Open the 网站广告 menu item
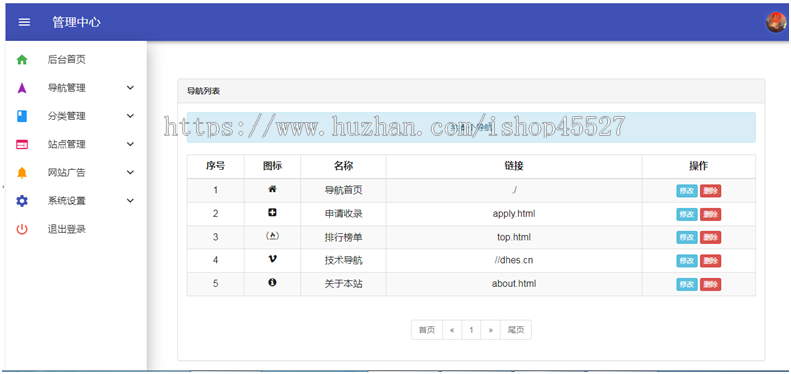The width and height of the screenshot is (791, 374). [67, 173]
